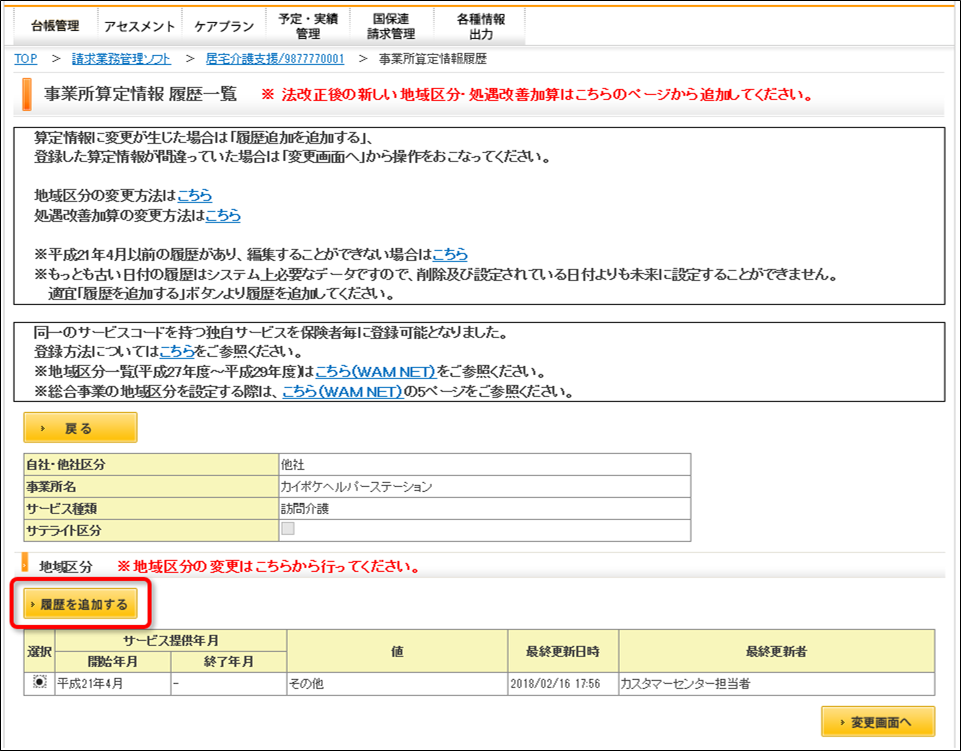Click the 事業所算定情報履歴 breadcrumb text
The height and width of the screenshot is (751, 961).
[x=433, y=59]
